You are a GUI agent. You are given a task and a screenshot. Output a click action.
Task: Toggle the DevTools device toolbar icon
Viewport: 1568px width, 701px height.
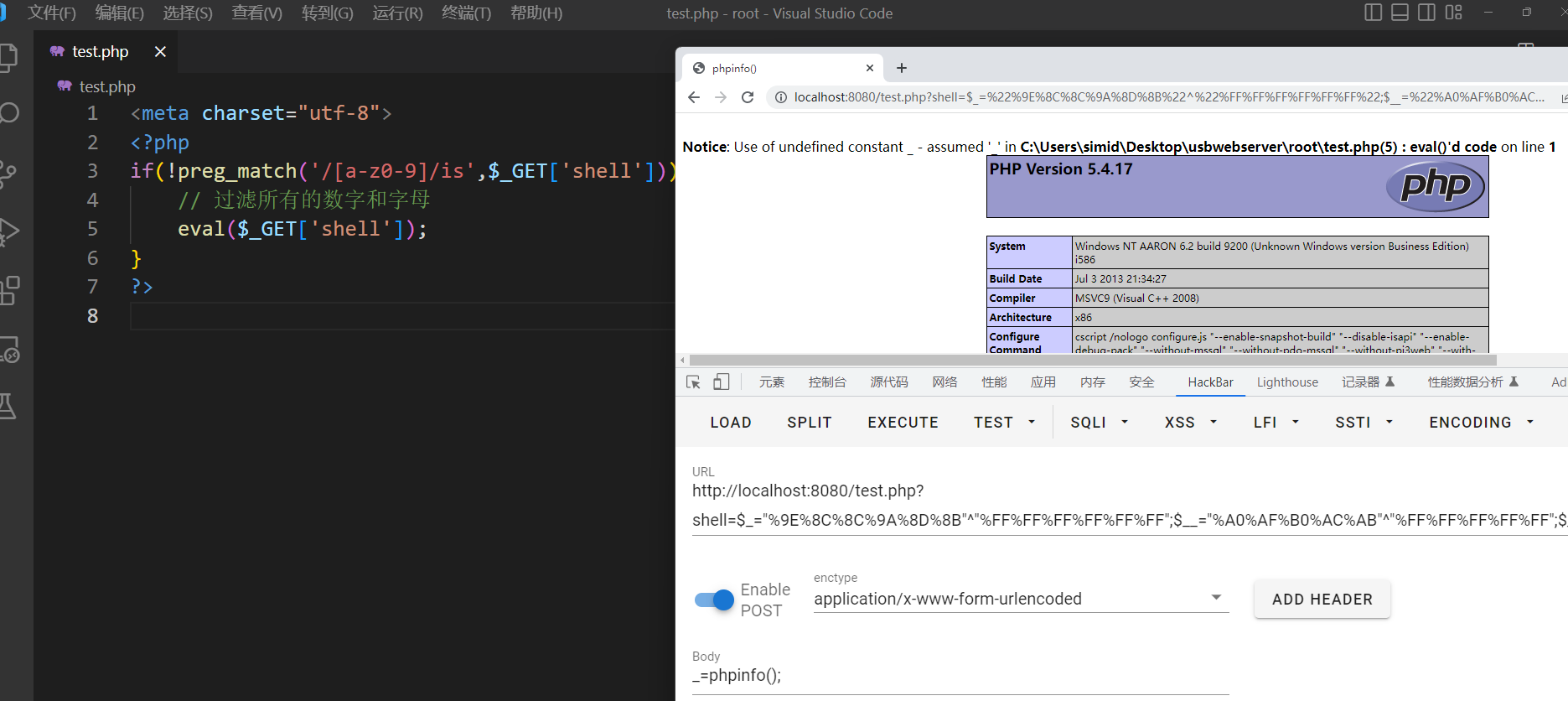[721, 382]
